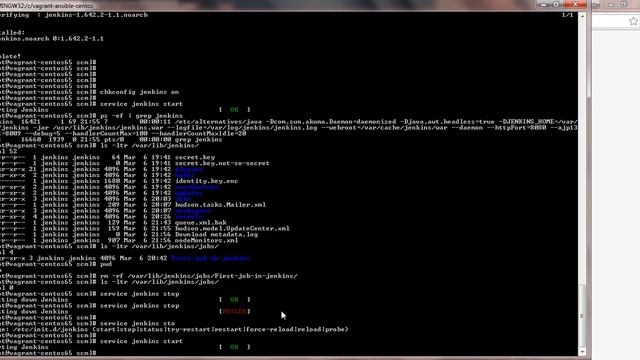Minimize the MINGW32 terminal window
Screen dimensions: 640x360
544,4
